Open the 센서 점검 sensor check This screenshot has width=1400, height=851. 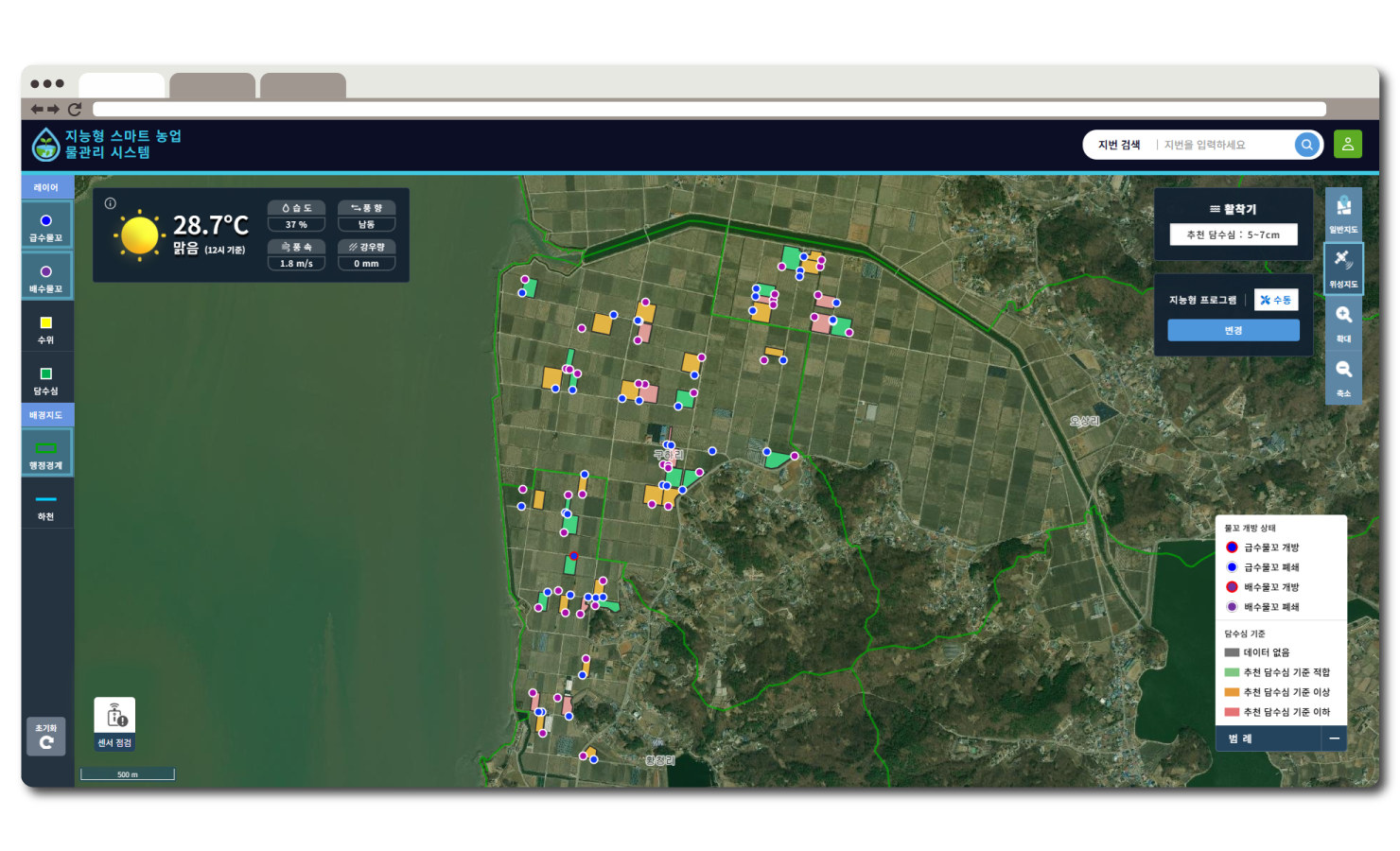click(x=114, y=724)
